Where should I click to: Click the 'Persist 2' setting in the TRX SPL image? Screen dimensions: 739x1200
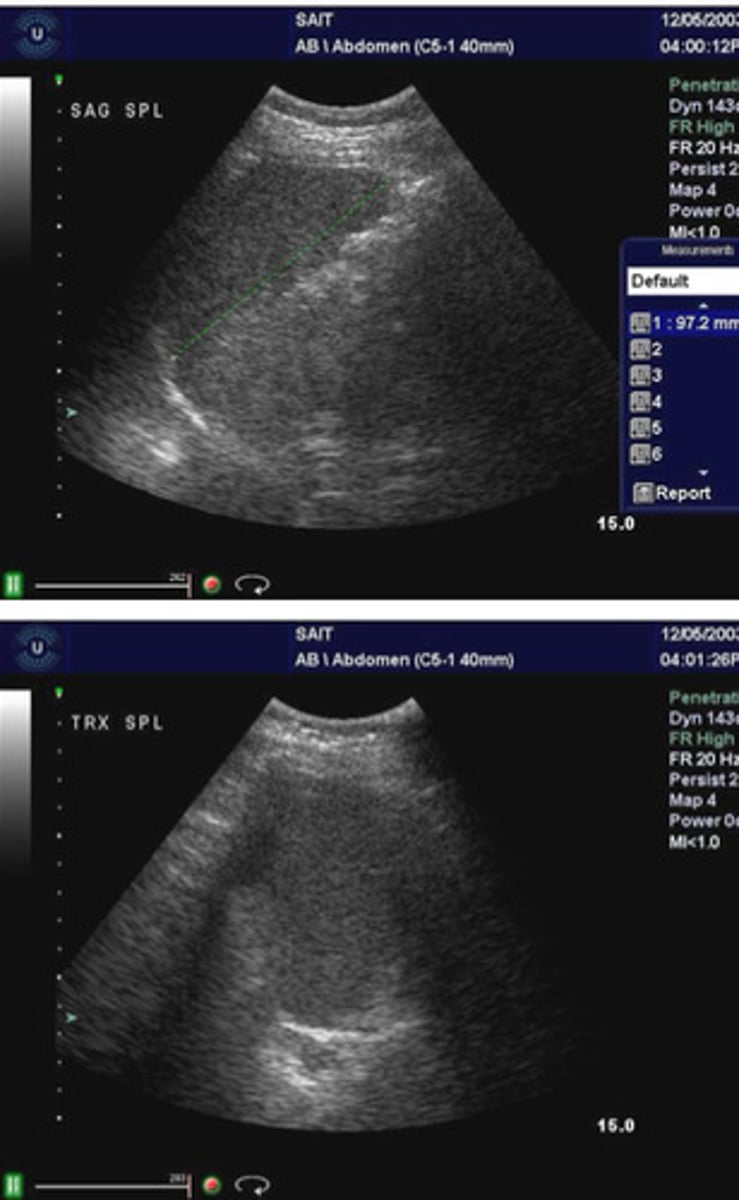(703, 780)
